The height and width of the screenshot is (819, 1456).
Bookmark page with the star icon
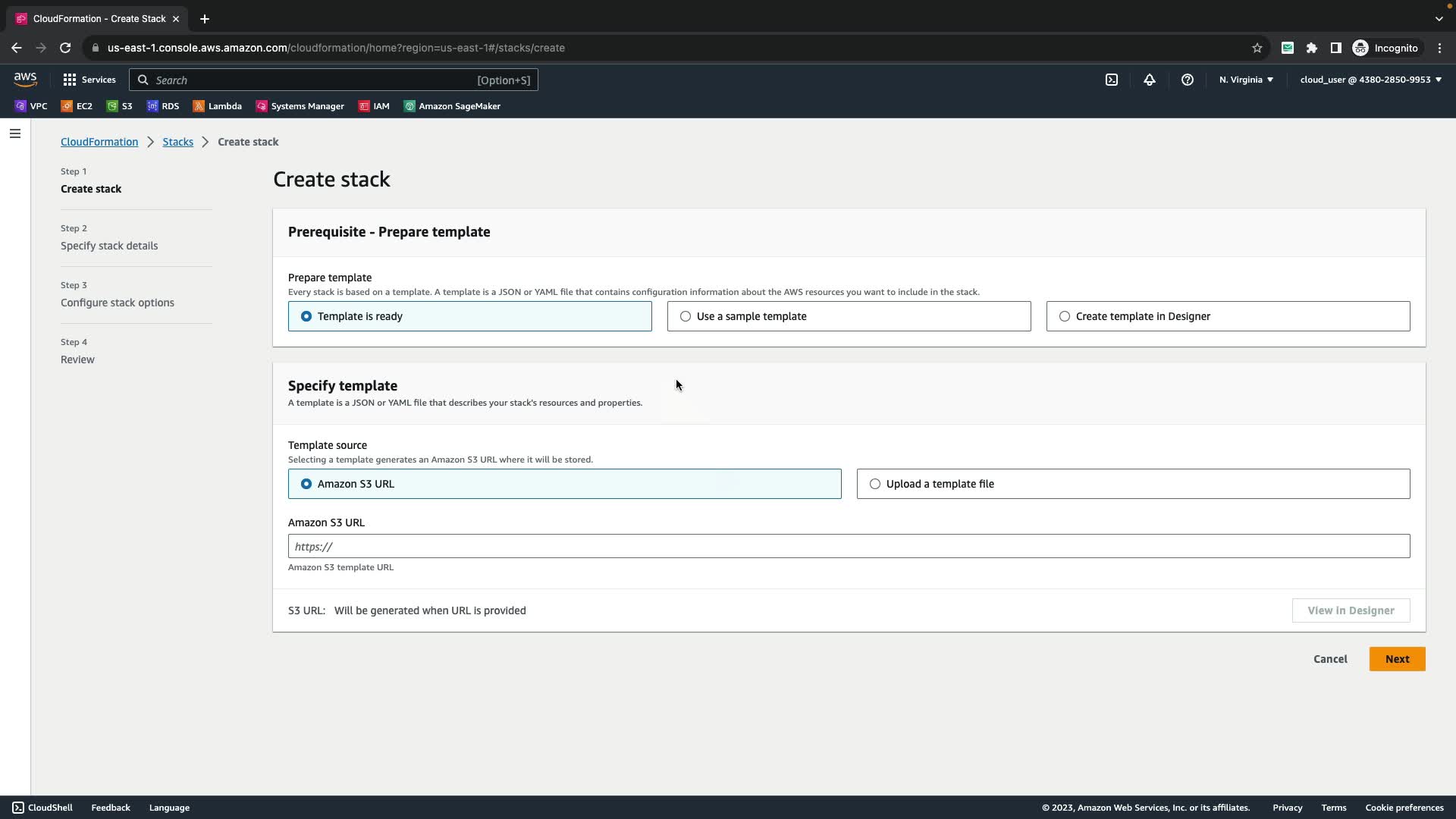1257,48
